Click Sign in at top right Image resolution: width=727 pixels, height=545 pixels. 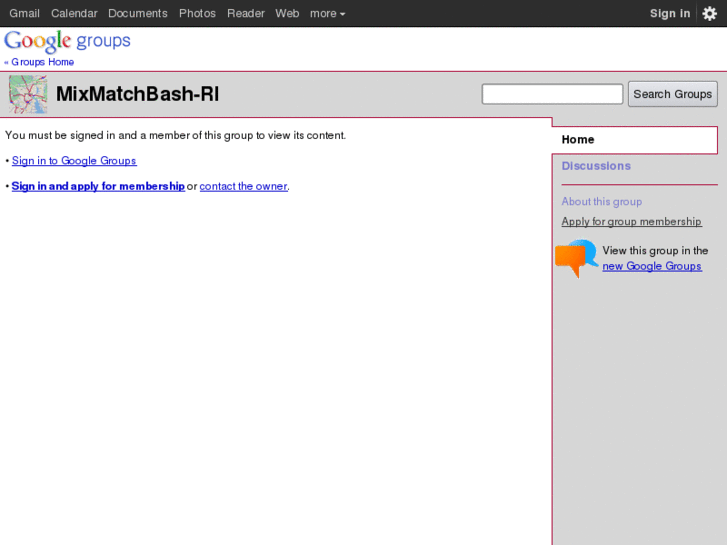(x=670, y=13)
